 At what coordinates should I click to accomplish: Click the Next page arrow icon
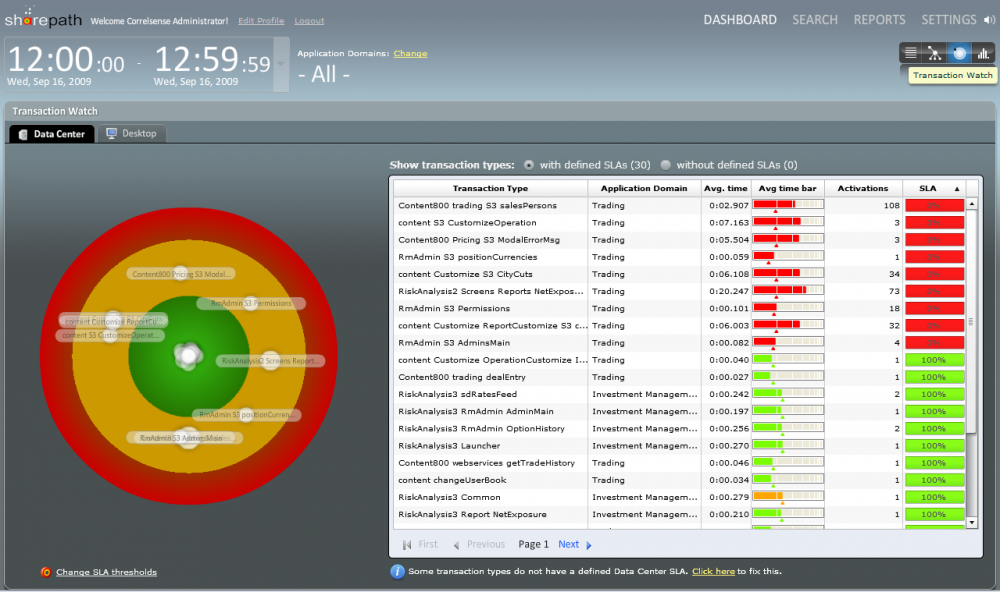[x=589, y=545]
